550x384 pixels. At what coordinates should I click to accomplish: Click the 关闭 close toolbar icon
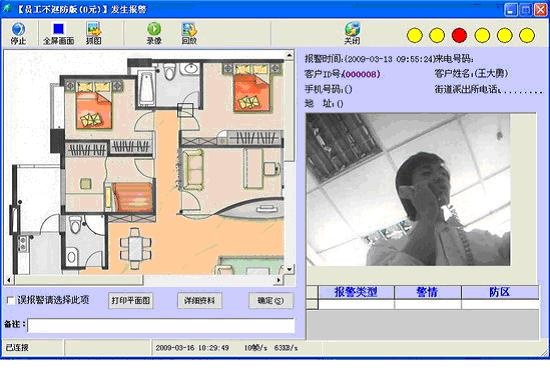pyautogui.click(x=352, y=33)
